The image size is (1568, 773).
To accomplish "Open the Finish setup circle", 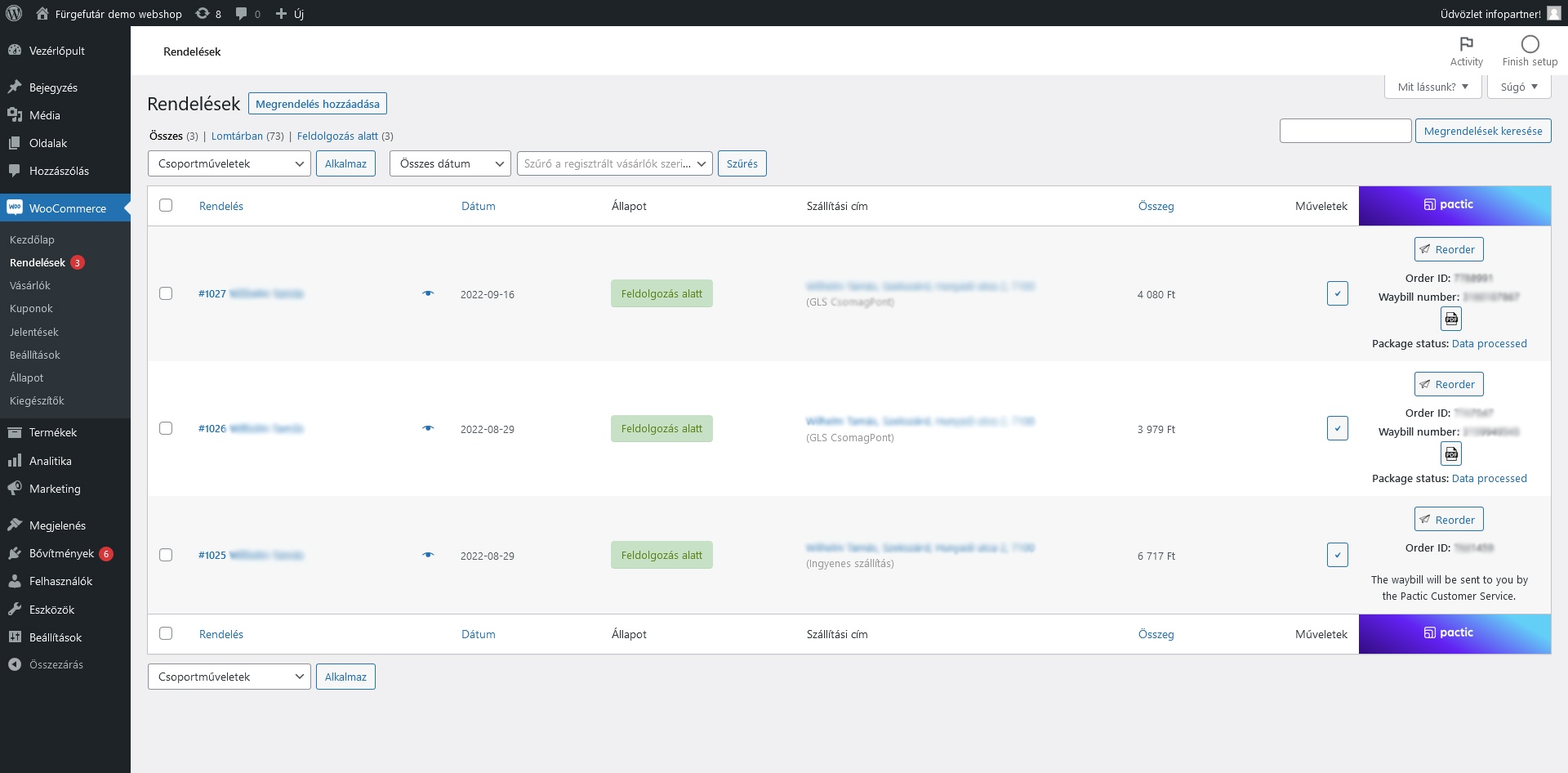I will pos(1530,51).
